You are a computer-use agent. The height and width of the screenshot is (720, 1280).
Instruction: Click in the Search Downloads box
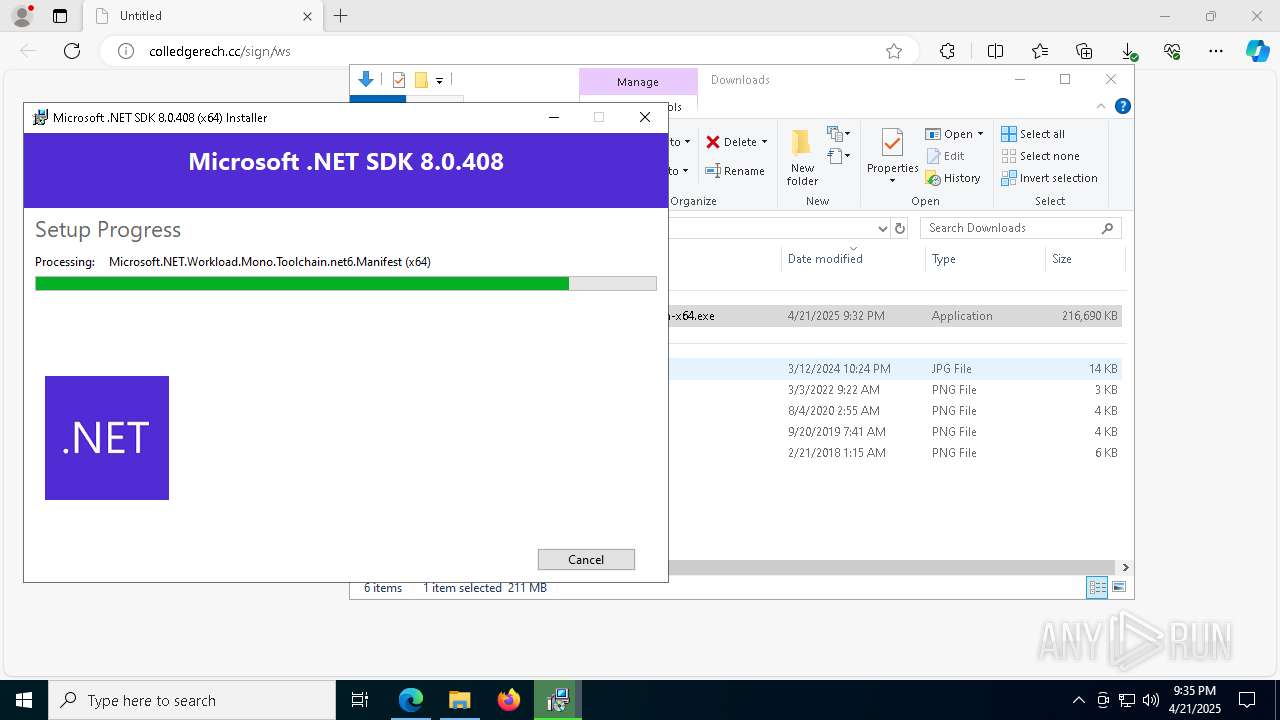(1010, 228)
